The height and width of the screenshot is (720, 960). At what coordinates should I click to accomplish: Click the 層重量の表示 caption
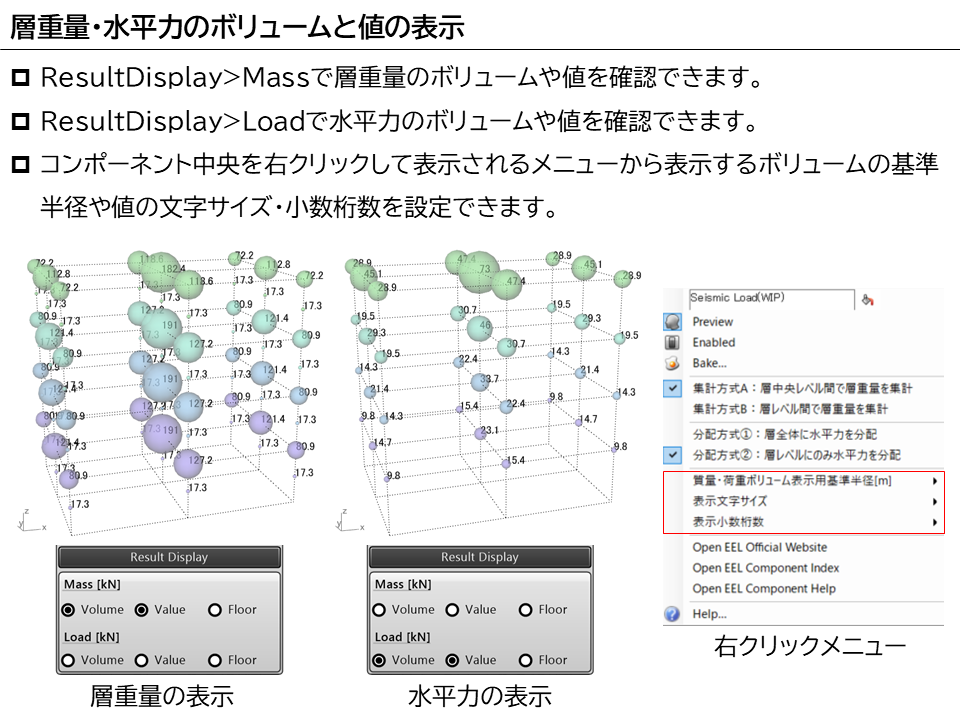click(x=162, y=696)
